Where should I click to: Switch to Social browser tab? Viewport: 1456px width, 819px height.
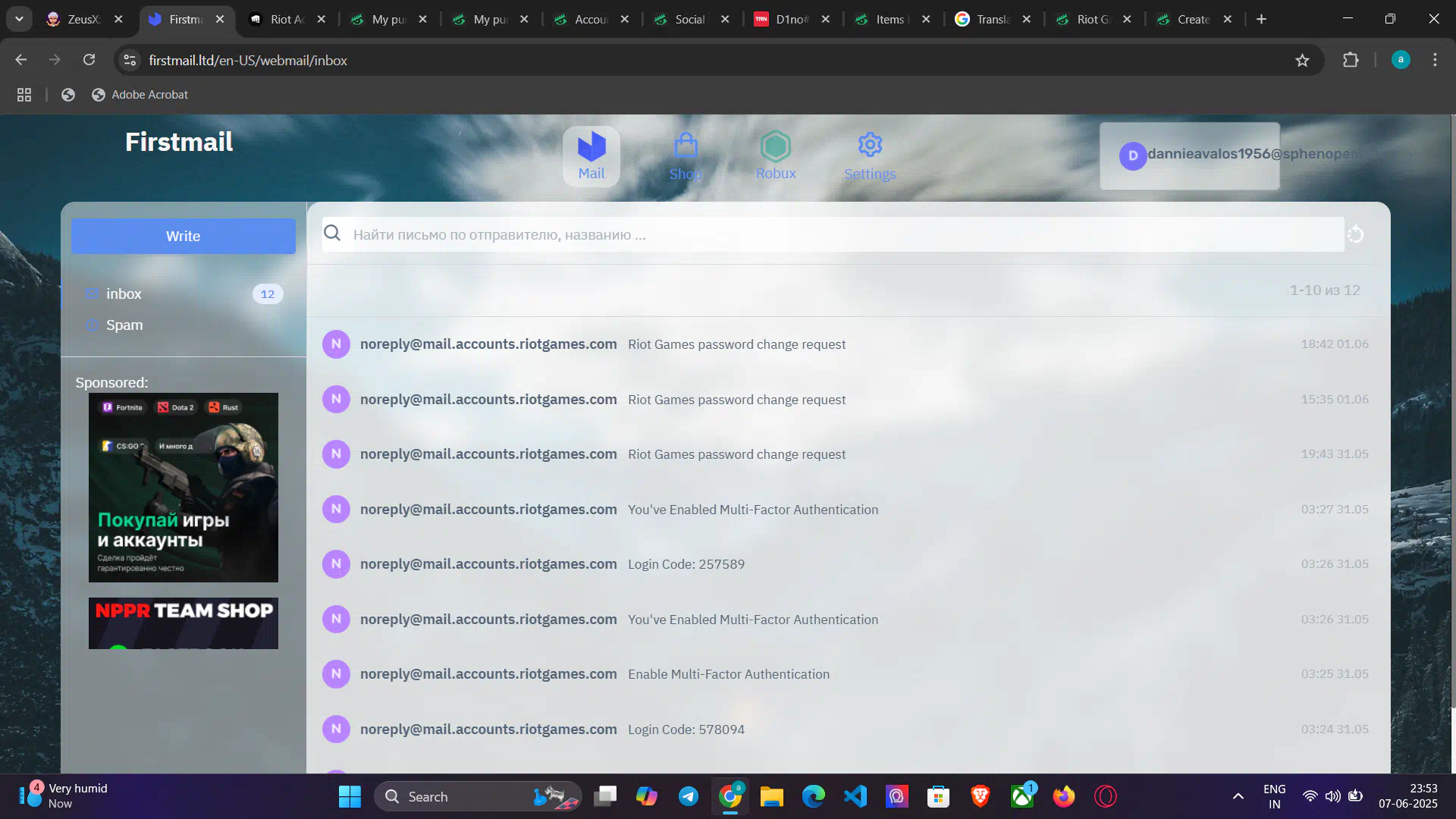pyautogui.click(x=689, y=19)
